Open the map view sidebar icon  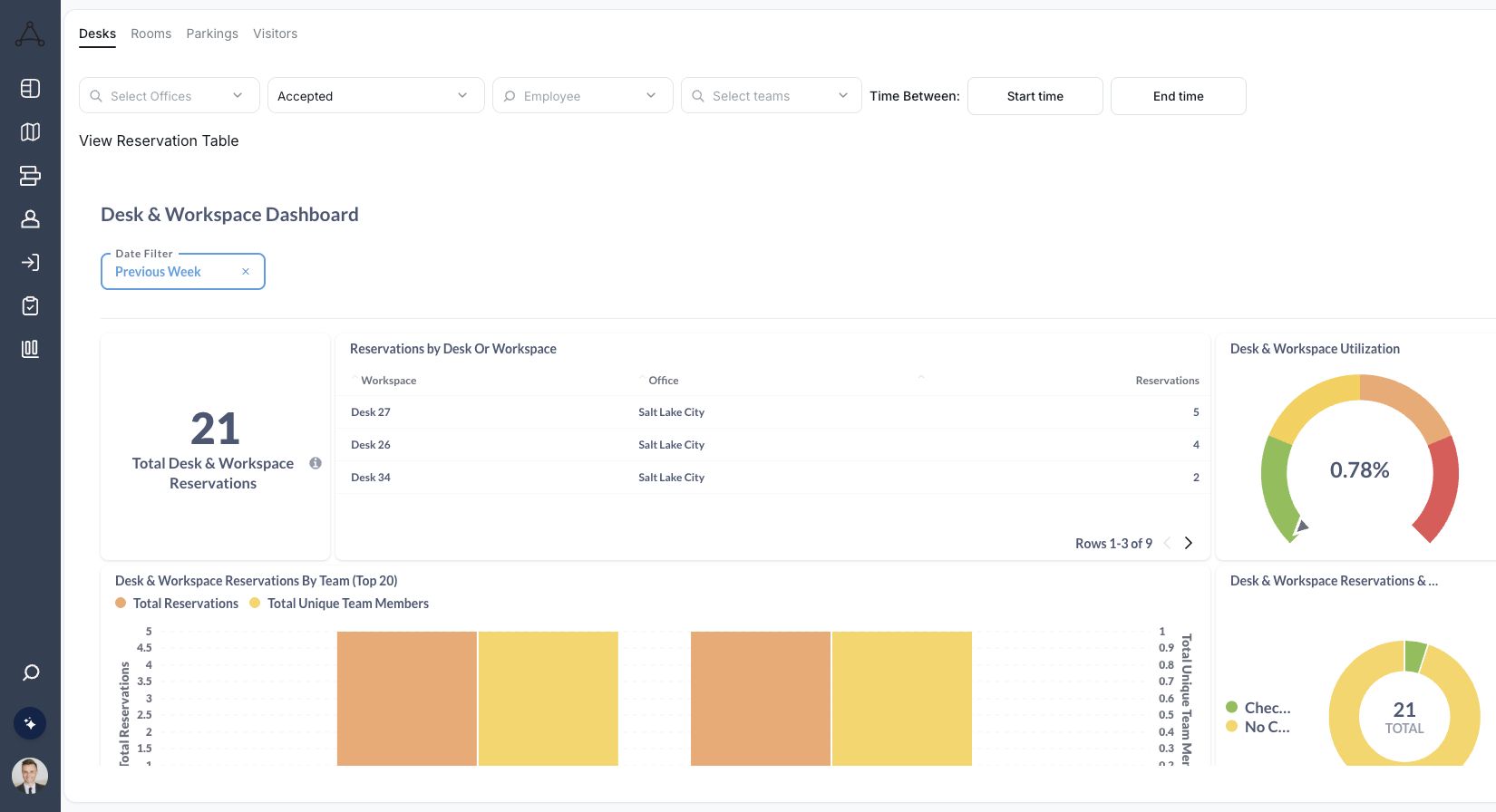pyautogui.click(x=30, y=131)
